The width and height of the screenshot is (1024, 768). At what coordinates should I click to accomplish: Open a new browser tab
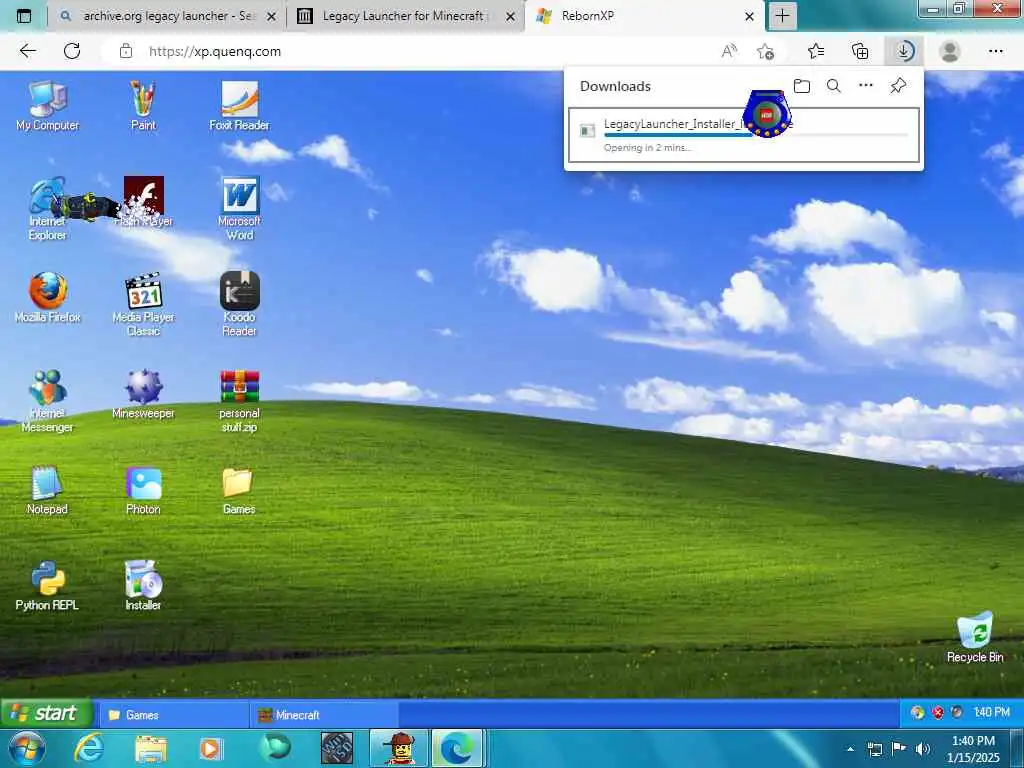click(782, 16)
